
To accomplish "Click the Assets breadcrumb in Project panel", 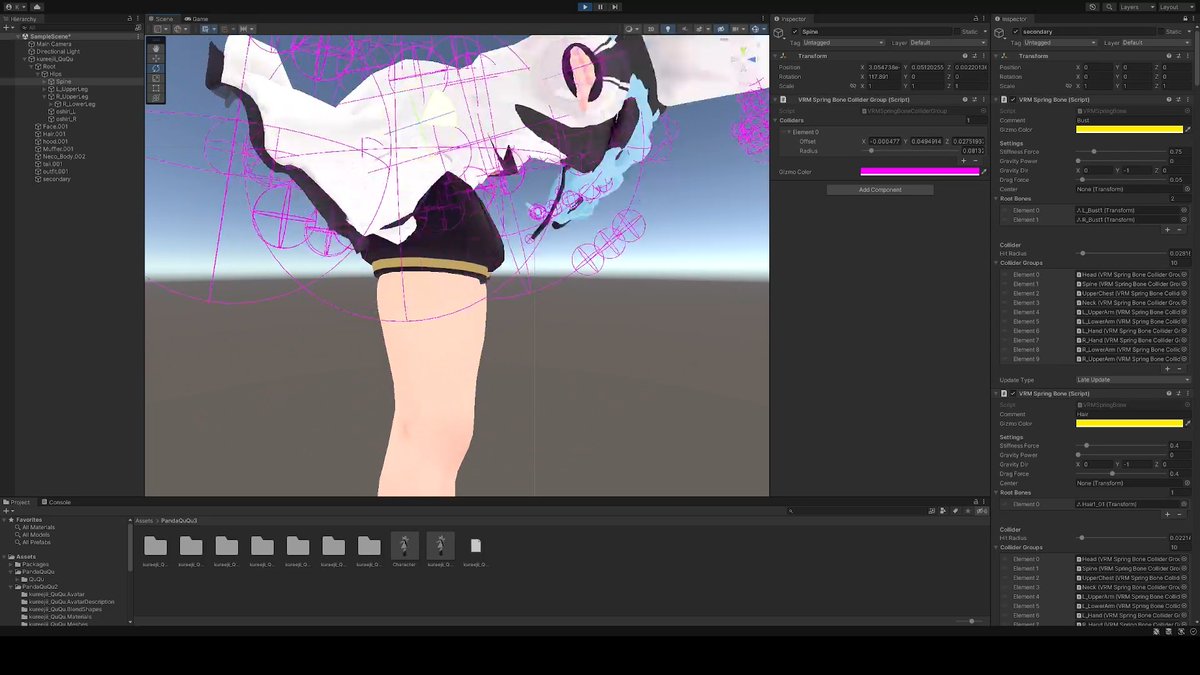I will (145, 521).
